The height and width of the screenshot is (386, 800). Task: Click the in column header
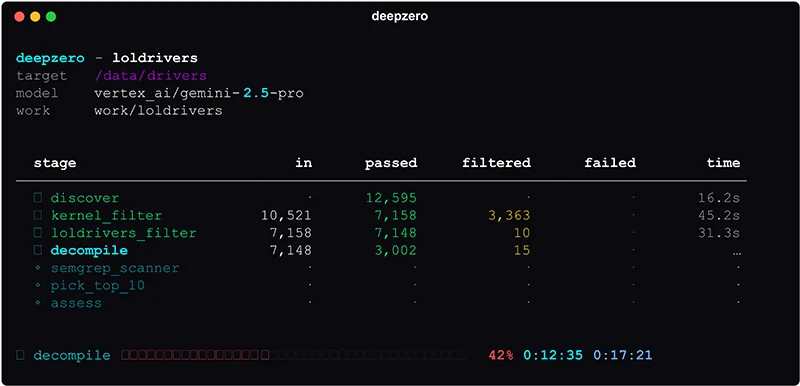click(304, 163)
